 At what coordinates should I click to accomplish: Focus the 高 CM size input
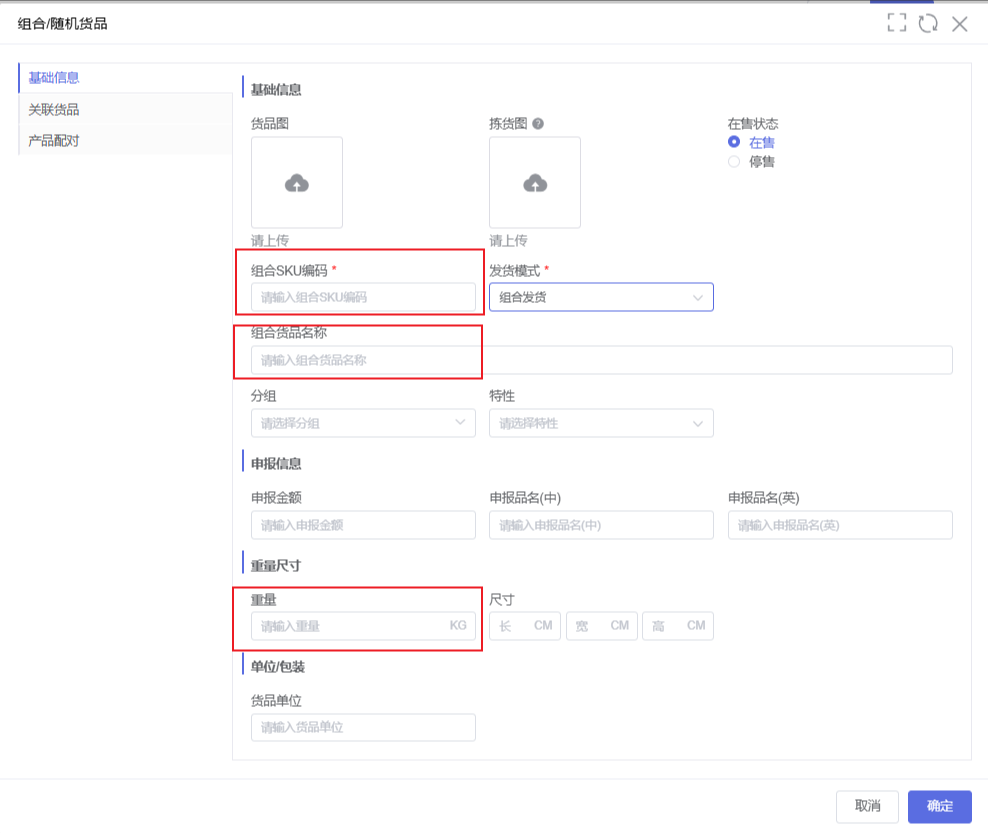(678, 626)
